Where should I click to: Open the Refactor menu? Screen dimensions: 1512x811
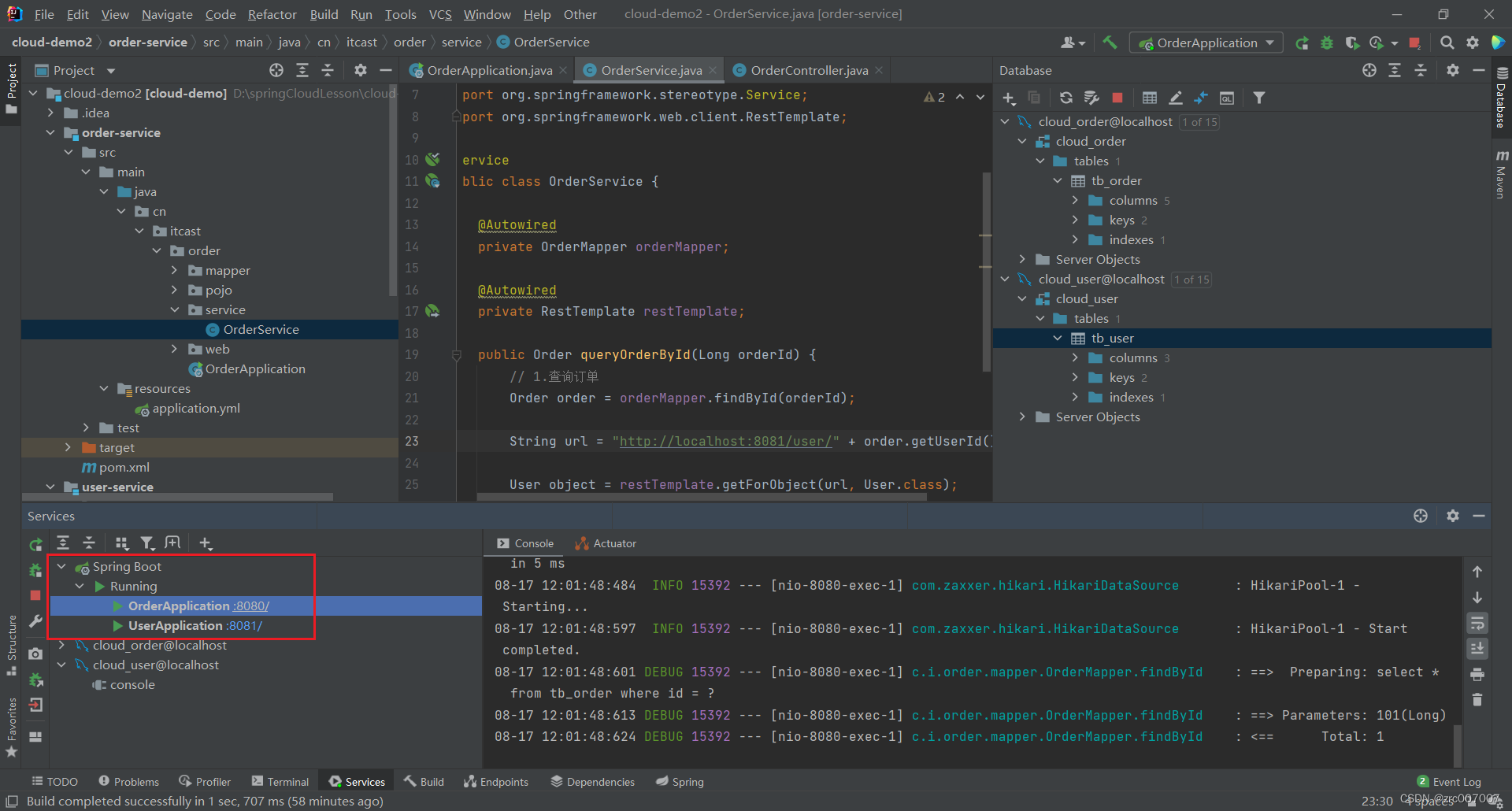[x=272, y=14]
